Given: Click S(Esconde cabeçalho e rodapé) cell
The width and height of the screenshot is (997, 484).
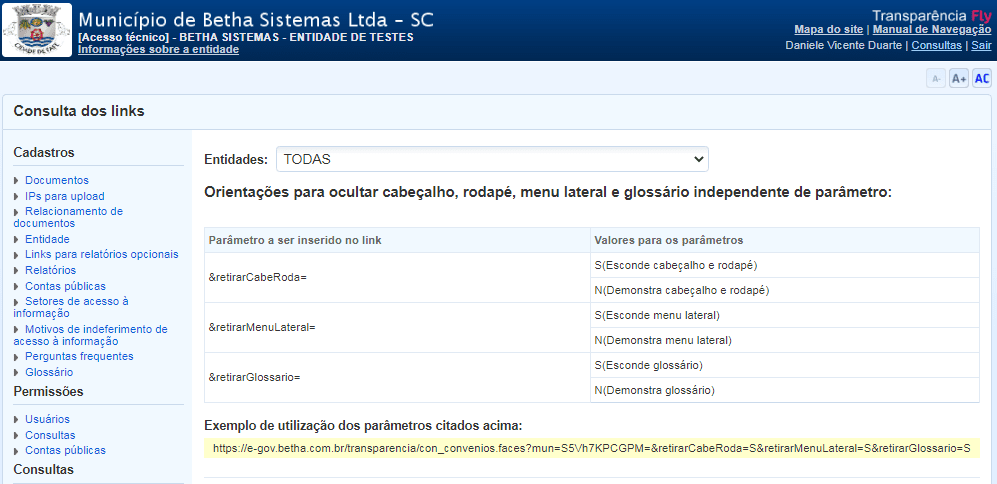Looking at the screenshot, I should (785, 265).
